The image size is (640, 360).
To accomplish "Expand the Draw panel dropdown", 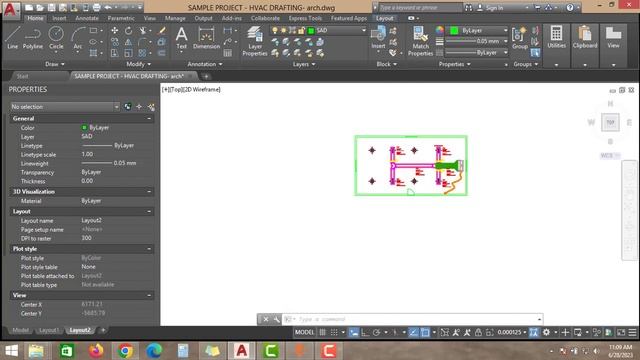I will coord(54,64).
